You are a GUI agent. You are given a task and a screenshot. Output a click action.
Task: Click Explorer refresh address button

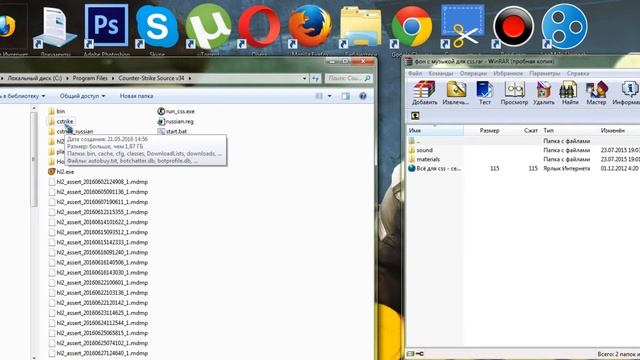[315, 78]
